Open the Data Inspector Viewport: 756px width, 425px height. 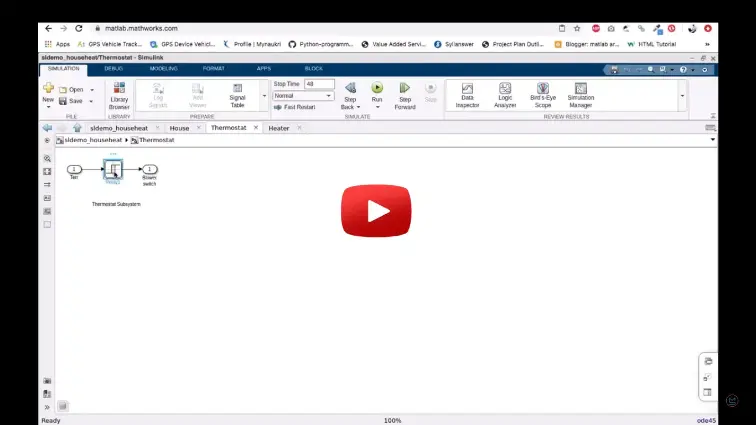point(467,93)
